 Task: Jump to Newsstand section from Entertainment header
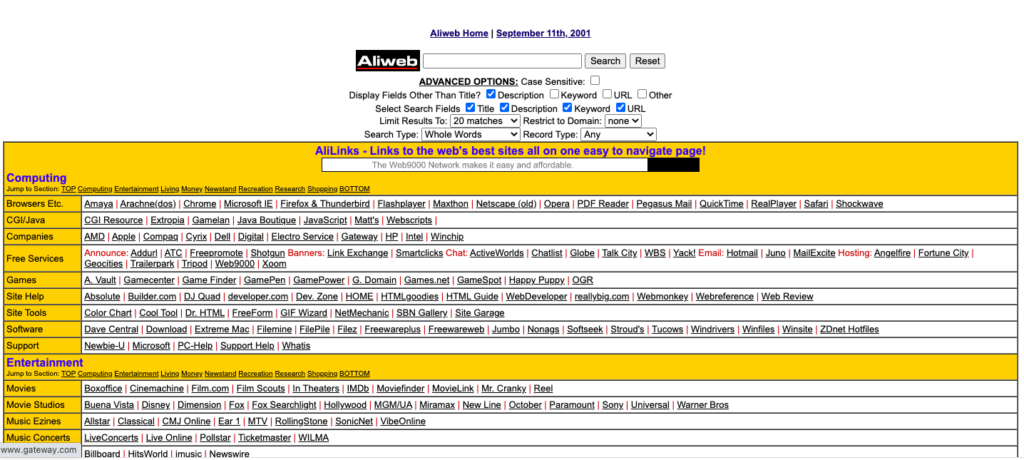point(222,373)
